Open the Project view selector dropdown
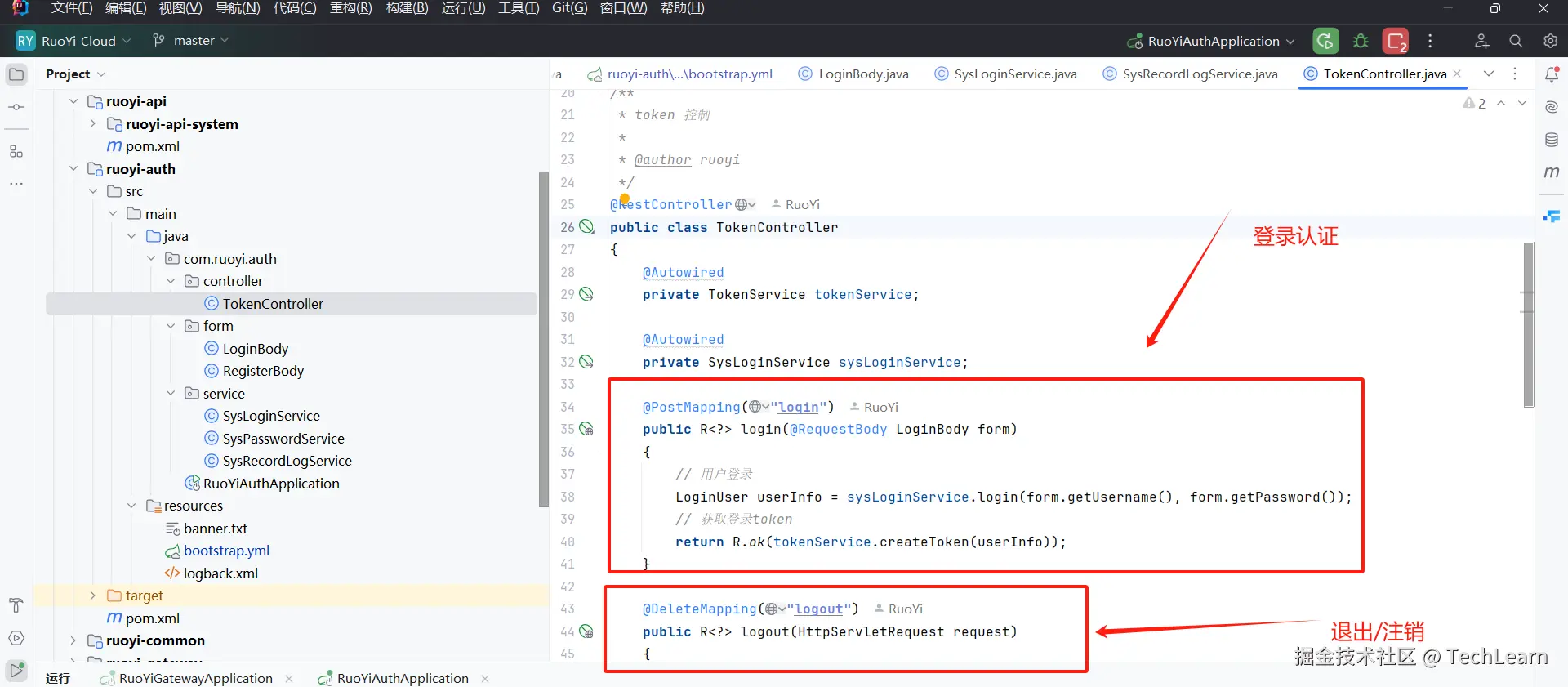Viewport: 1568px width, 687px height. (75, 74)
